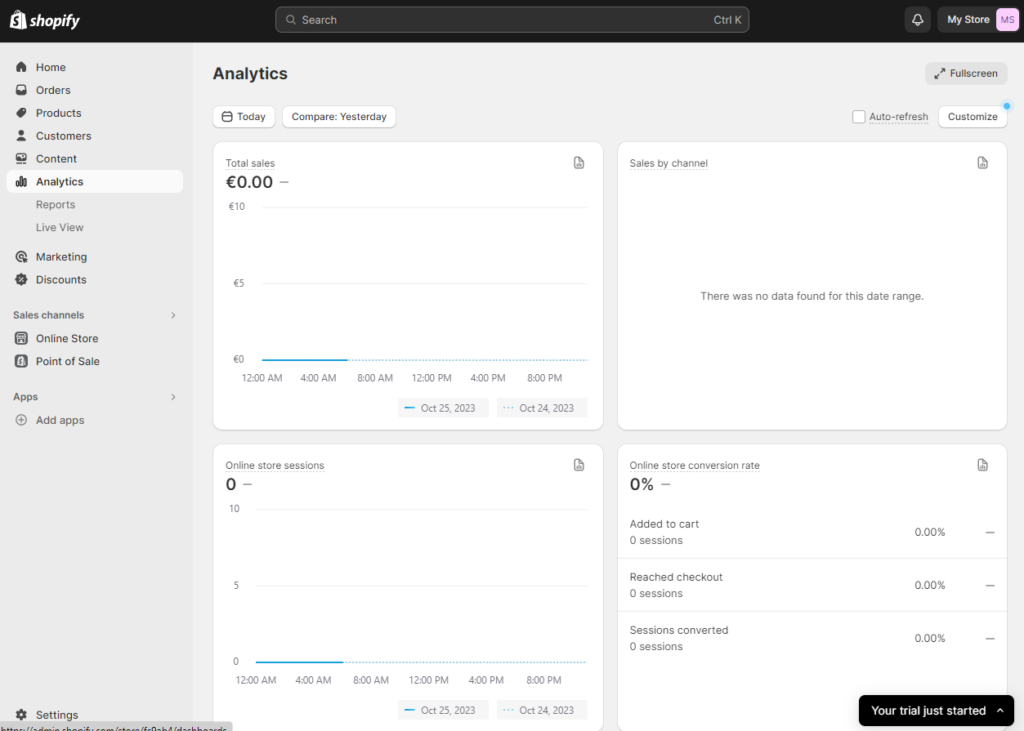
Task: Go to Home in sidebar
Action: 95,67
